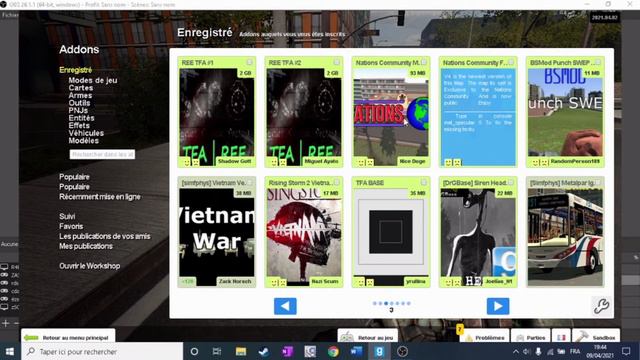The width and height of the screenshot is (640, 360).
Task: Open the Sandbox gamemode selector
Action: [596, 337]
